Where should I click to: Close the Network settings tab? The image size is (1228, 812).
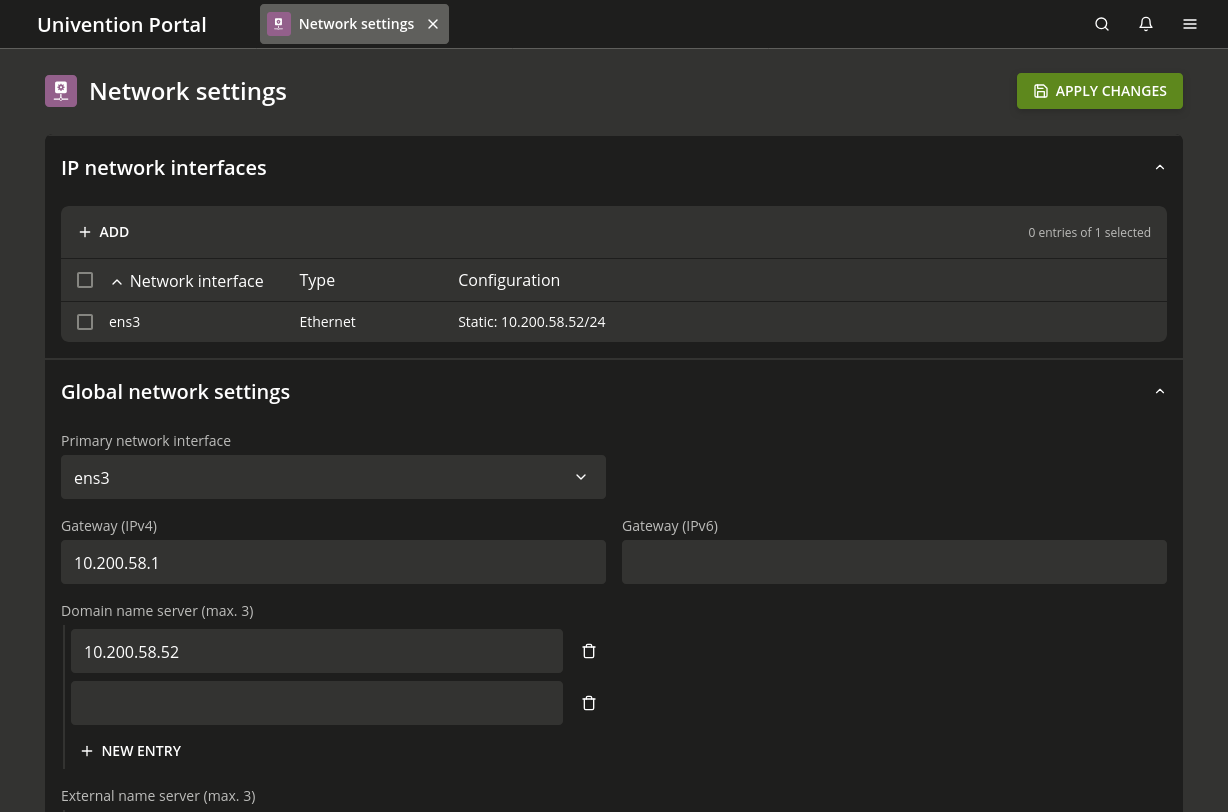(432, 24)
